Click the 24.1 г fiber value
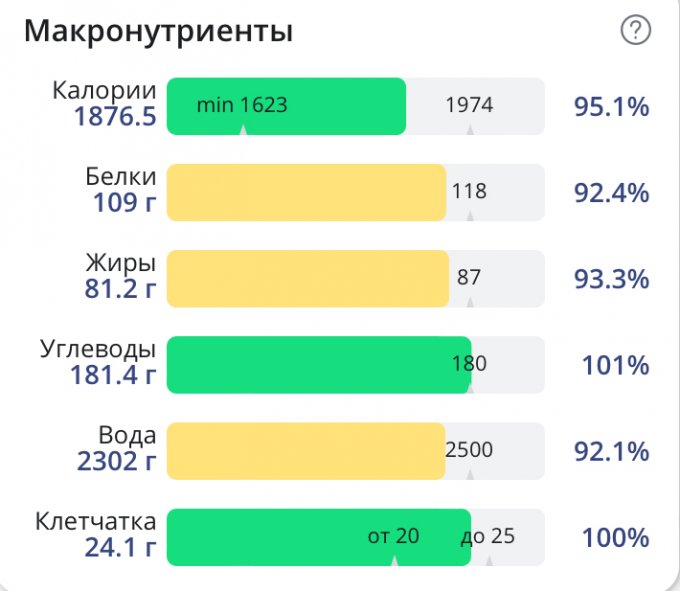 tap(120, 547)
